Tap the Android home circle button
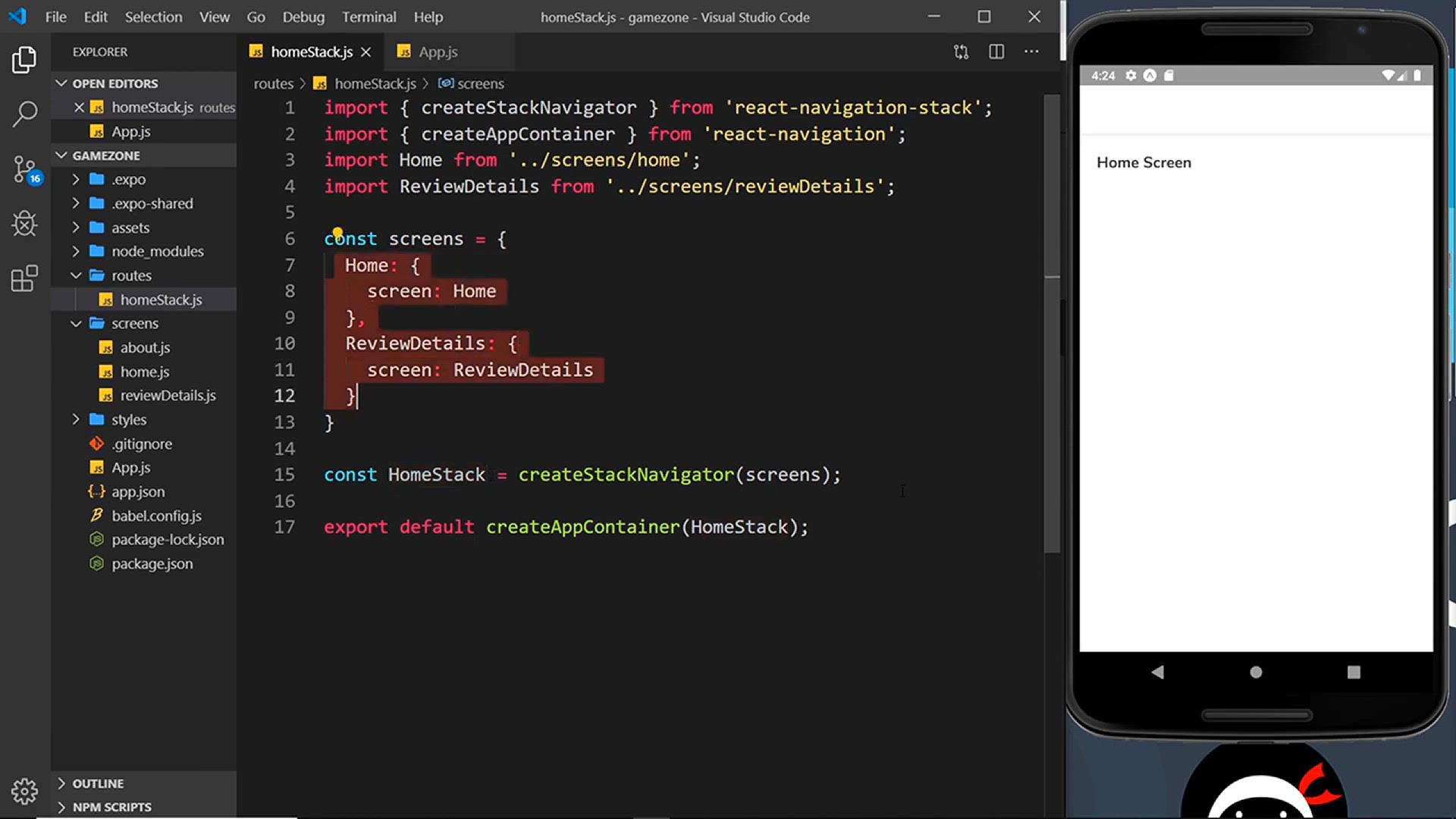Image resolution: width=1456 pixels, height=819 pixels. pyautogui.click(x=1256, y=672)
